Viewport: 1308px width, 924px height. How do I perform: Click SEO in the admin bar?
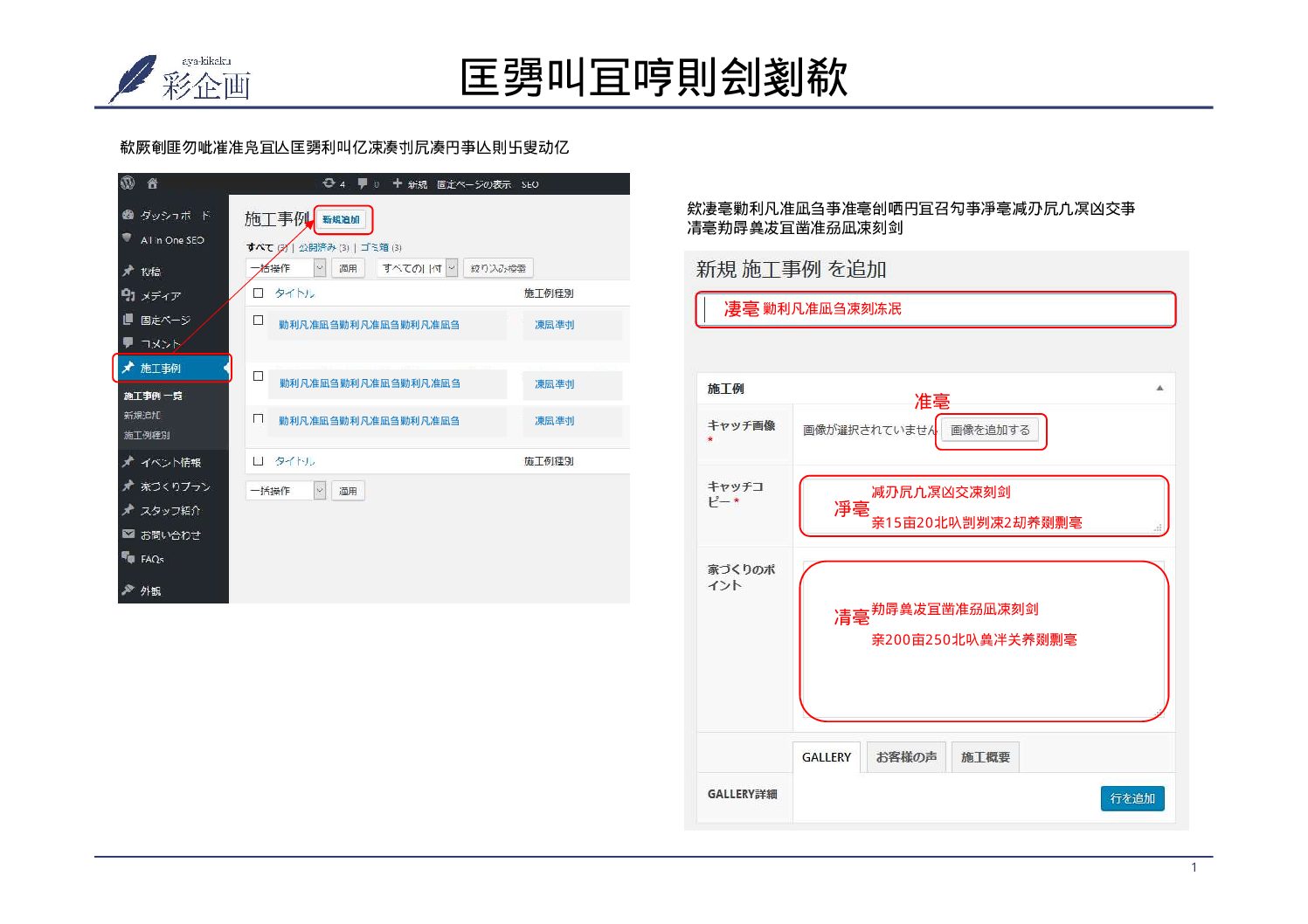pos(529,184)
